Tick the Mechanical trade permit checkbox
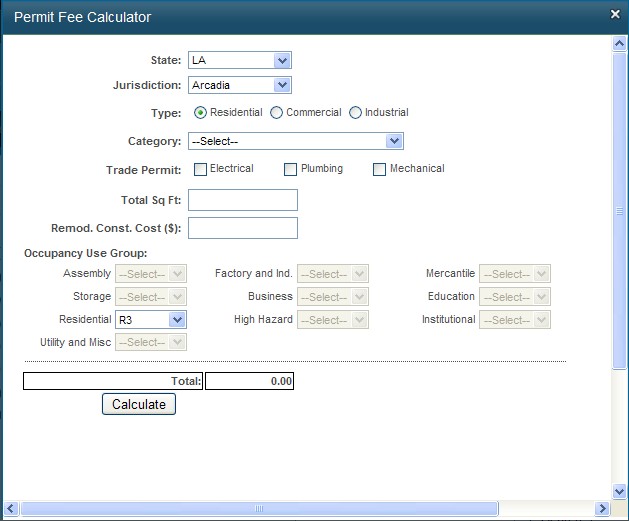Image resolution: width=629 pixels, height=521 pixels. pyautogui.click(x=379, y=169)
